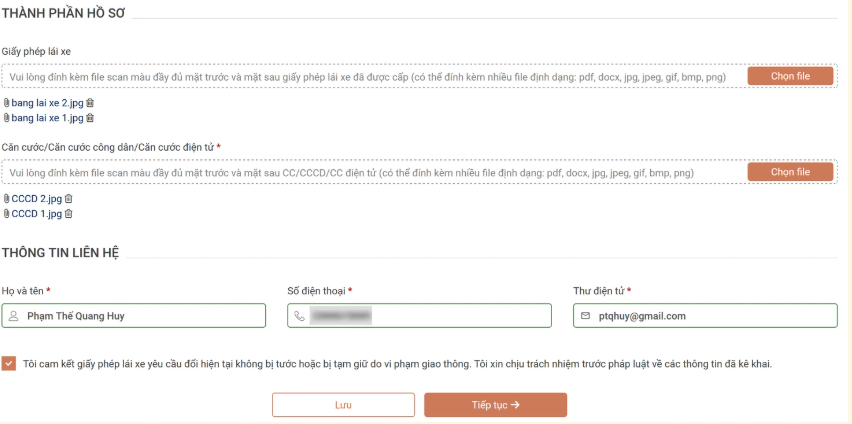
Task: Click trash icon next to CCCD 1.jpg
Action: point(69,214)
